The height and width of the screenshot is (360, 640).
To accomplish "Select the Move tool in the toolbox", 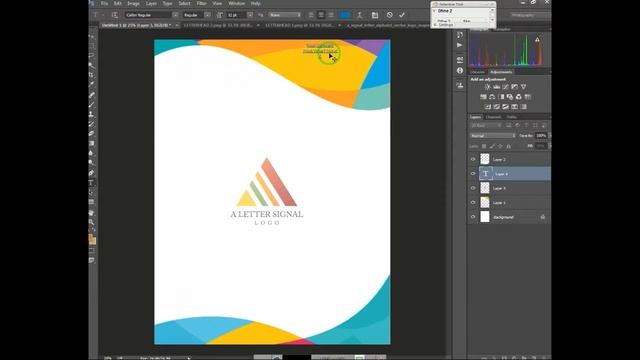I will tap(91, 36).
